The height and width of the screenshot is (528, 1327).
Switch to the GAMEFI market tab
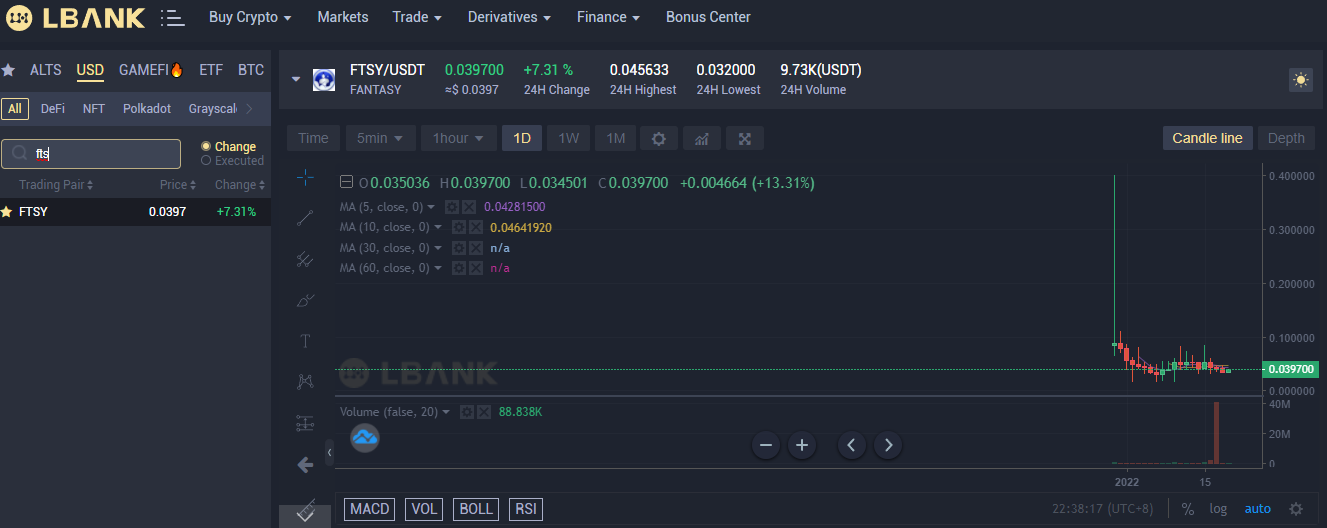[x=151, y=70]
